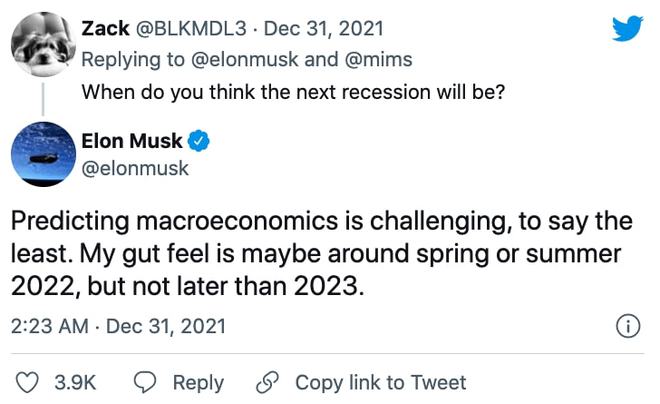660x404 pixels.
Task: Open the @elonmusk mention in reply line
Action: click(x=238, y=59)
